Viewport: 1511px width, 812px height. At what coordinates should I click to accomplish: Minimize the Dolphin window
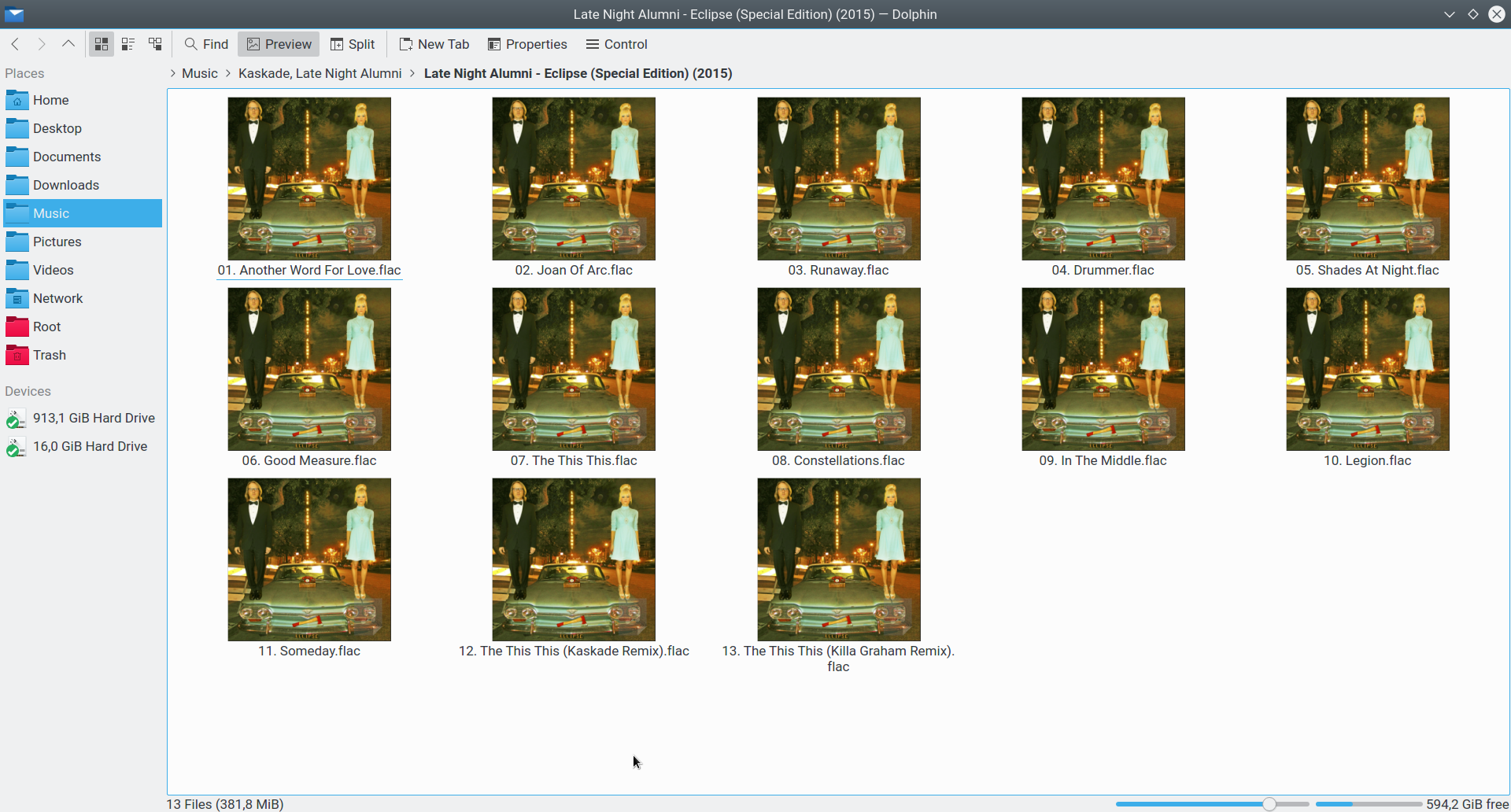(1449, 14)
